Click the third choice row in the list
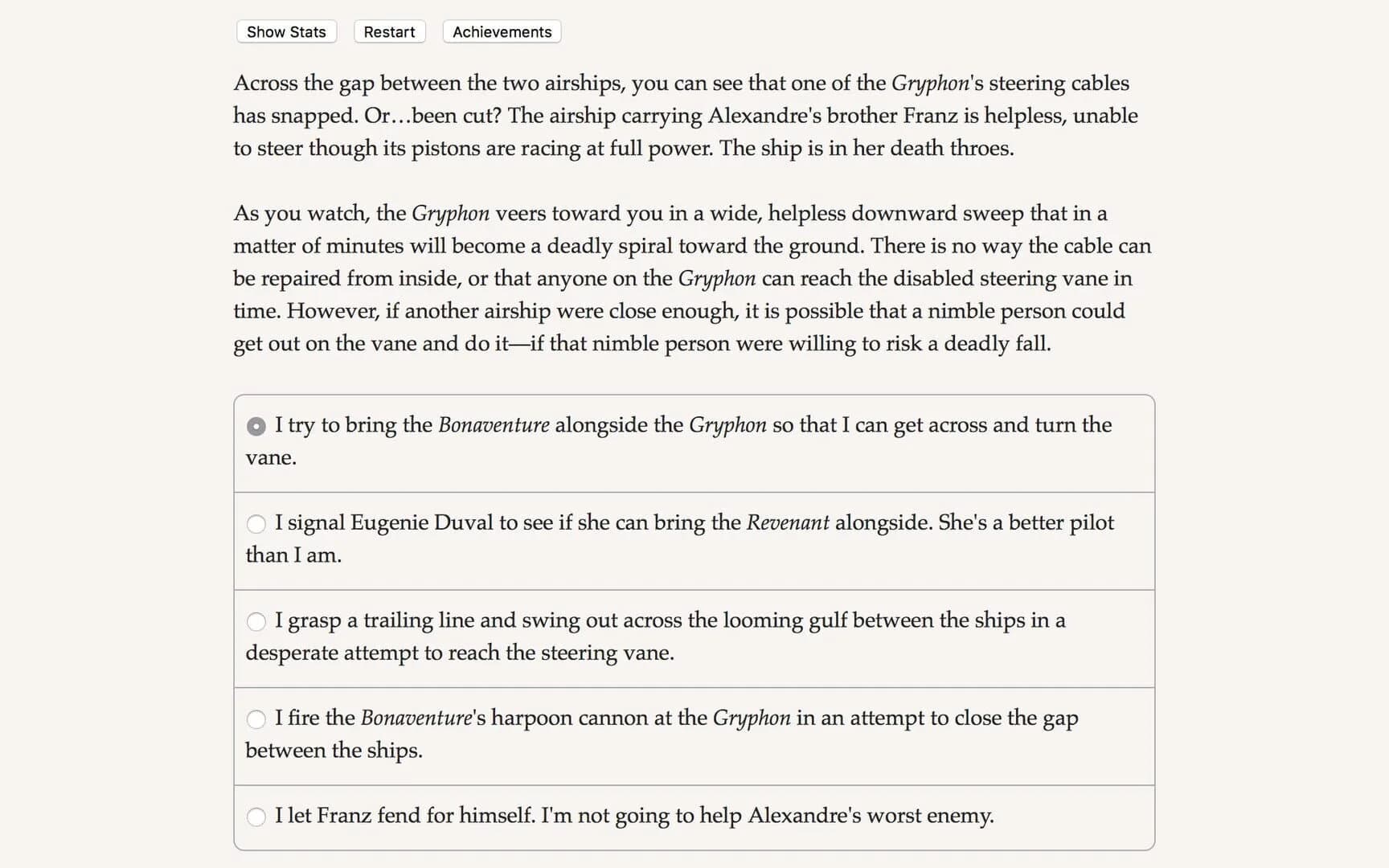Screen dimensions: 1389x868 pos(694,638)
